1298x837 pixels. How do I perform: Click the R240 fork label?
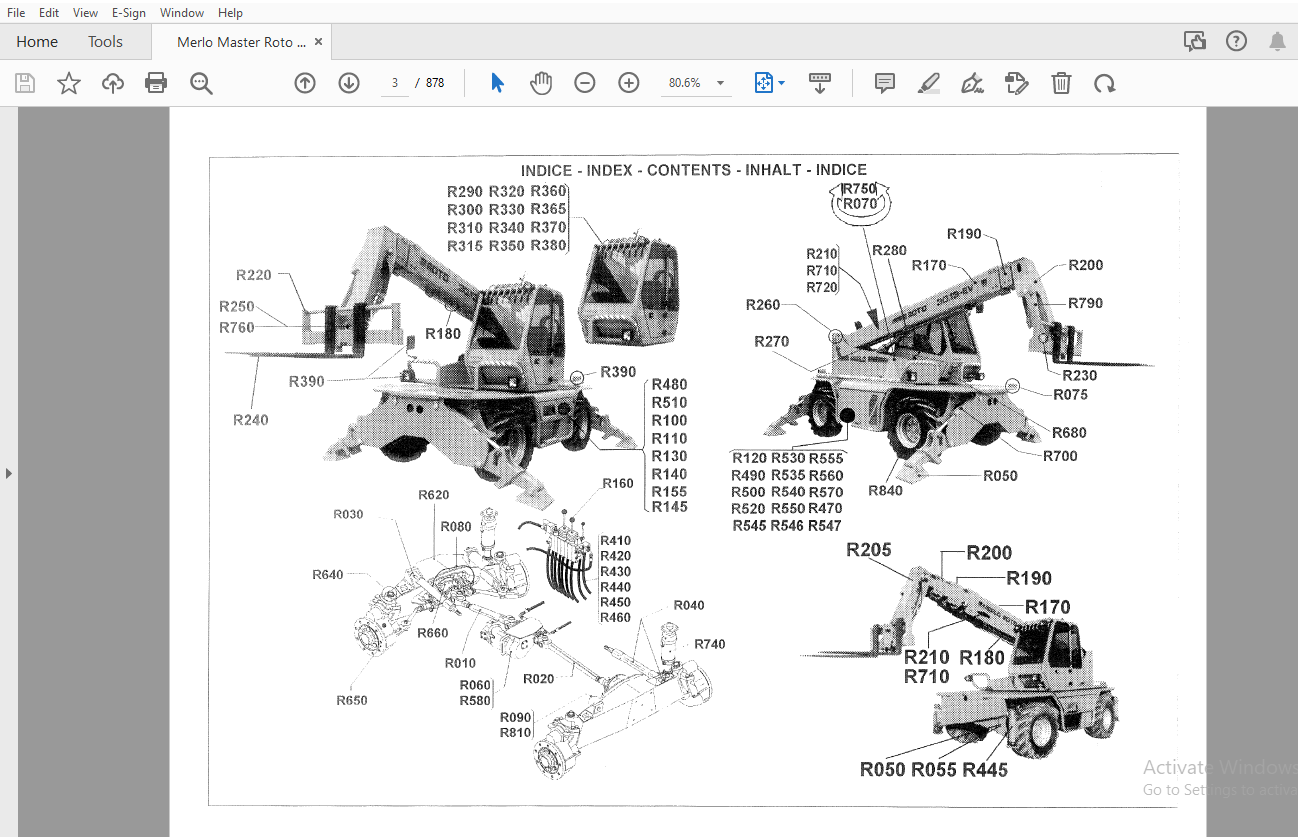(x=251, y=420)
